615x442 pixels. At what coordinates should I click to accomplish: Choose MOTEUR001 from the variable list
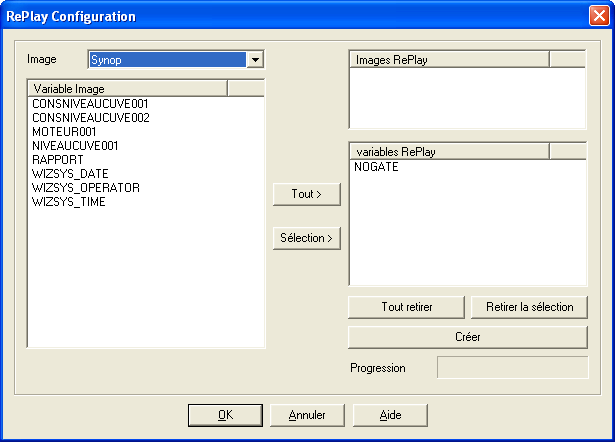64,132
